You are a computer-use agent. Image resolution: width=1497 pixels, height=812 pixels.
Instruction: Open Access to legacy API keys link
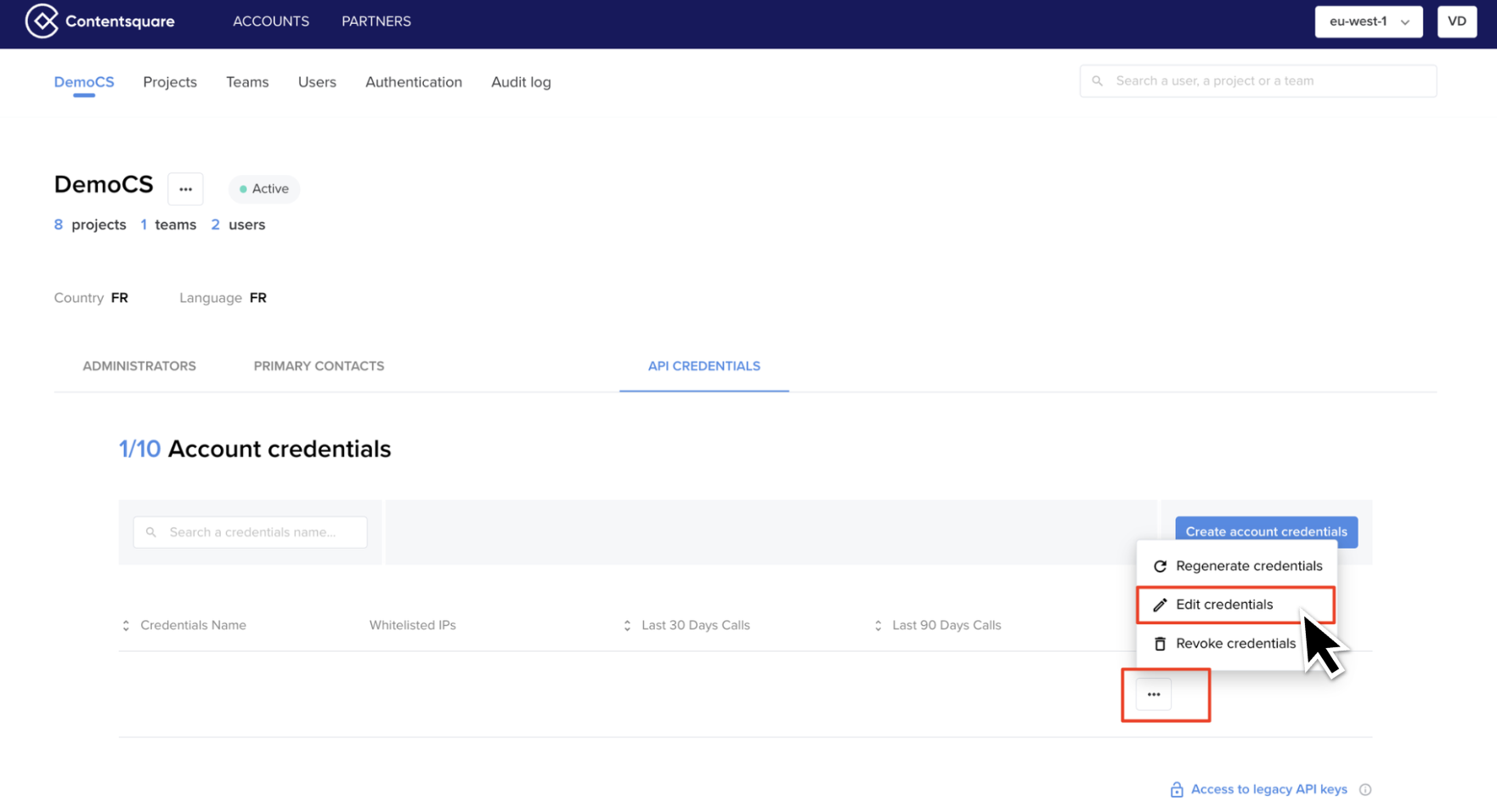1268,790
